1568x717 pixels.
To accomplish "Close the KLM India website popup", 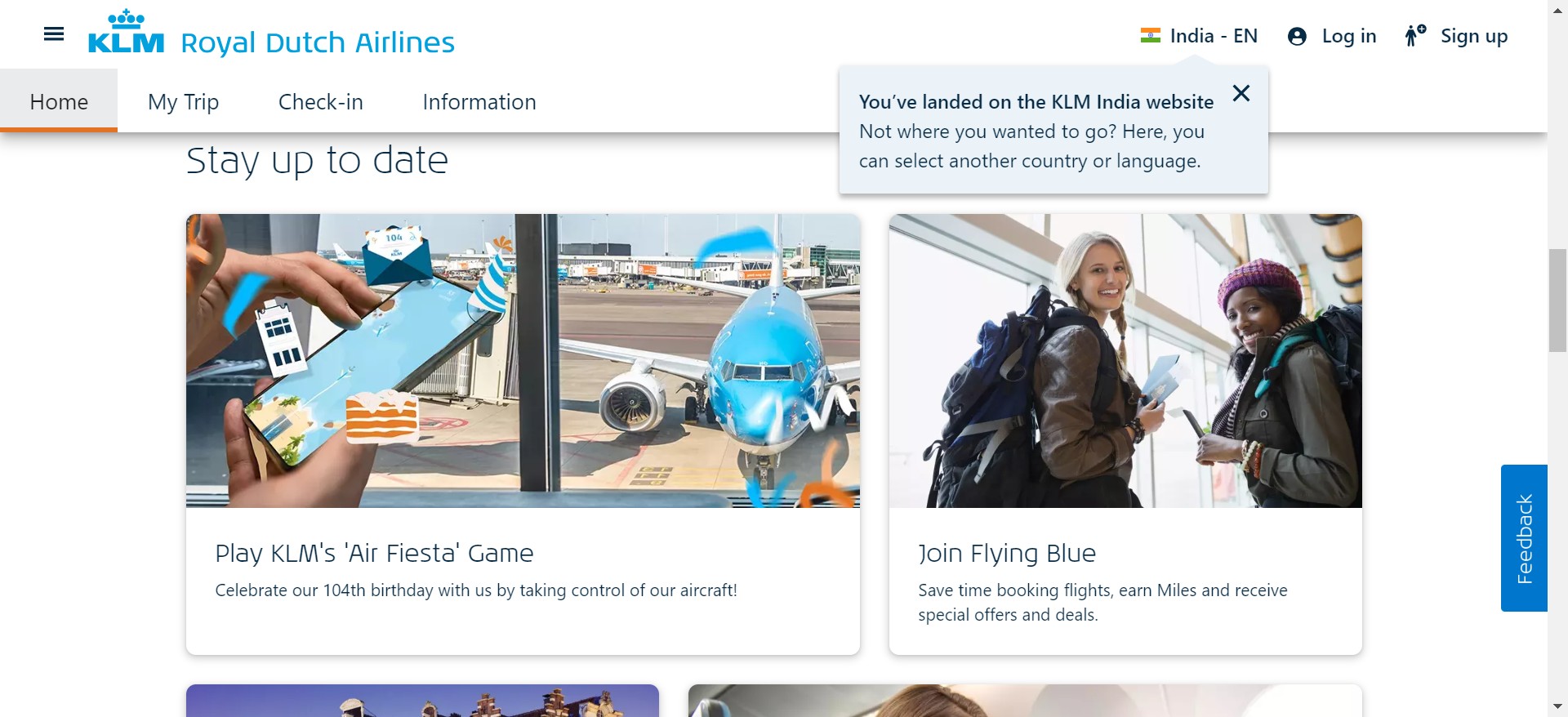I will click(1241, 93).
